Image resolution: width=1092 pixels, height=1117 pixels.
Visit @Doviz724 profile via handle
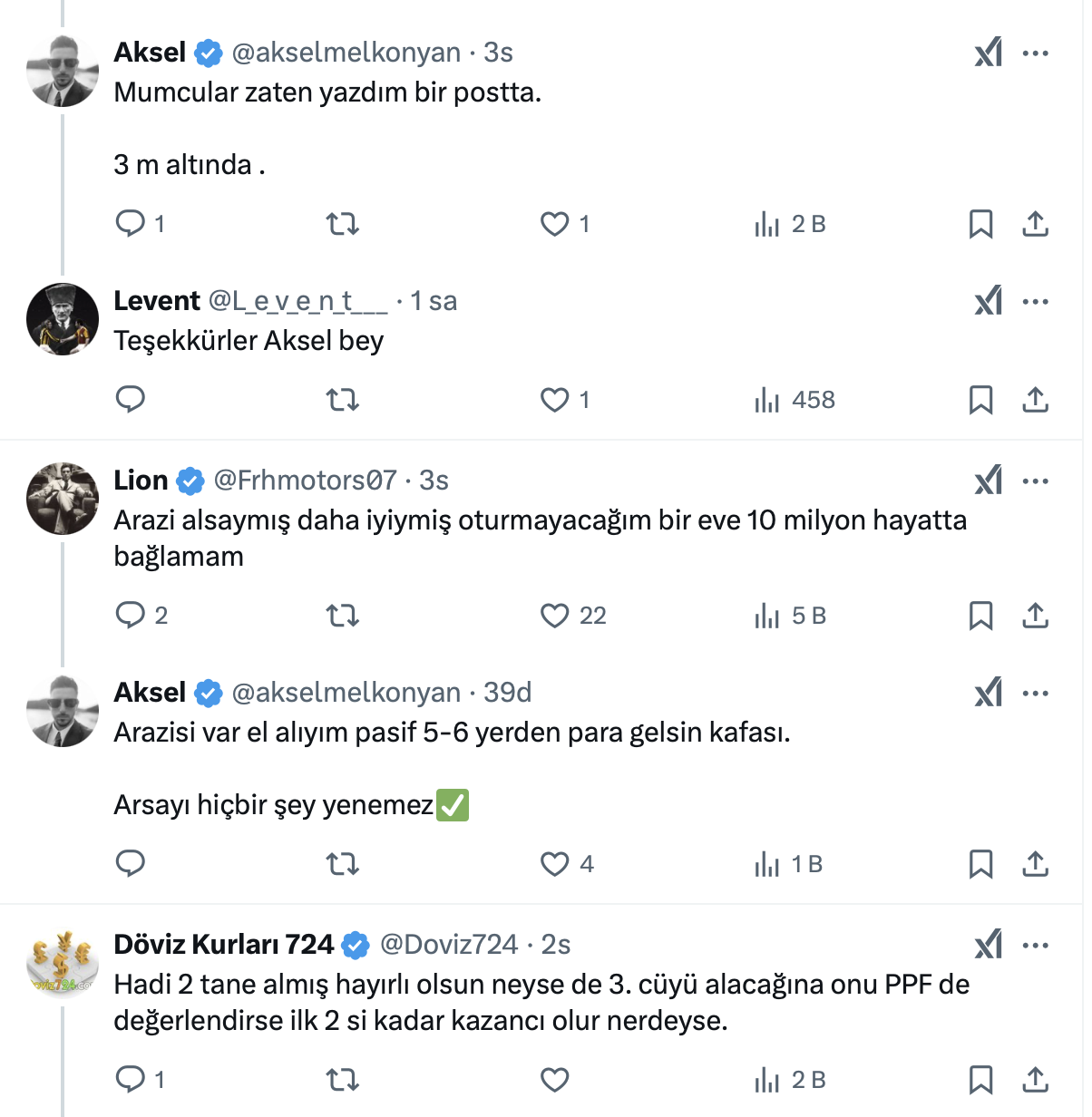tap(449, 945)
